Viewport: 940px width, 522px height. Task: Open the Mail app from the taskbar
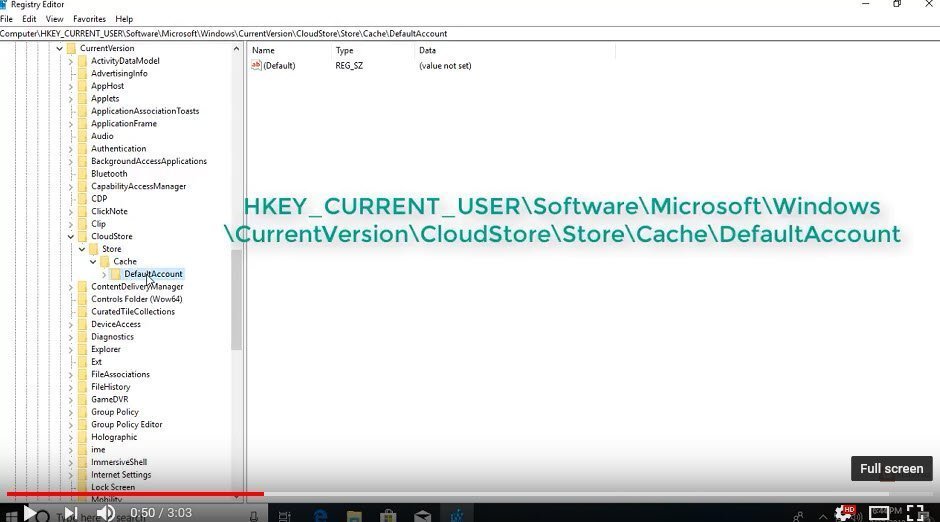tap(422, 515)
